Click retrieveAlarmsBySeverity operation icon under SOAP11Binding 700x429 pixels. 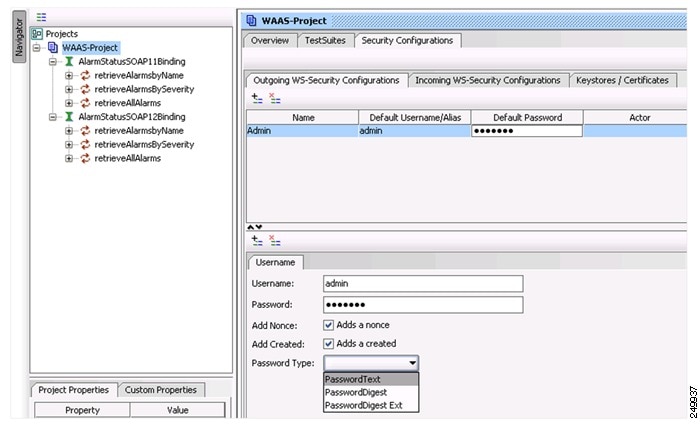click(x=85, y=89)
